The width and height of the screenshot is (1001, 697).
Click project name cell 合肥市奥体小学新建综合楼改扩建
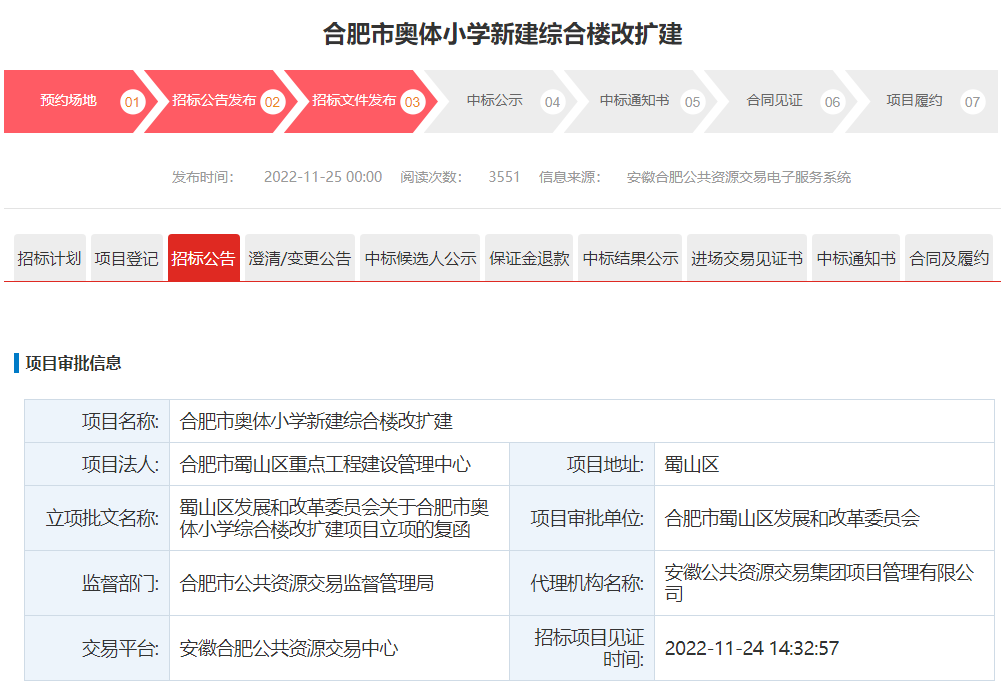582,421
